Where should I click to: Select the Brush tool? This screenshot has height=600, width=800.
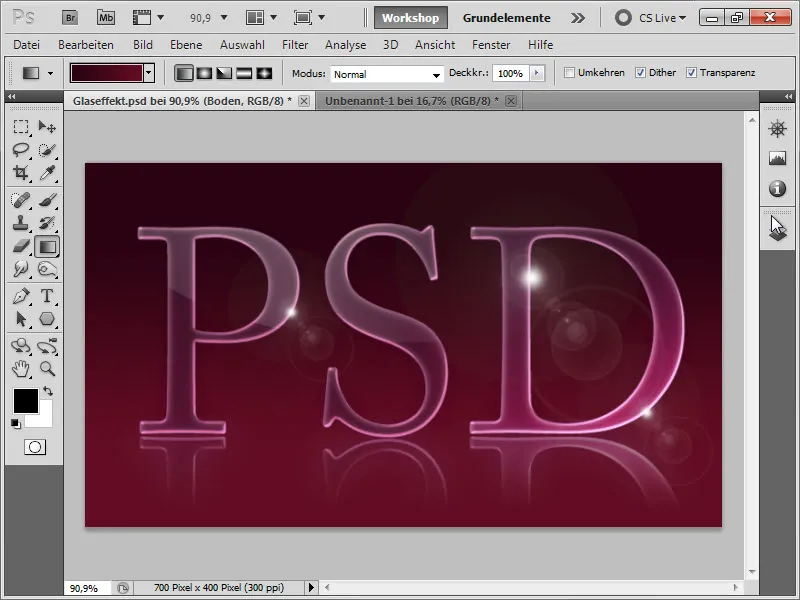point(47,200)
